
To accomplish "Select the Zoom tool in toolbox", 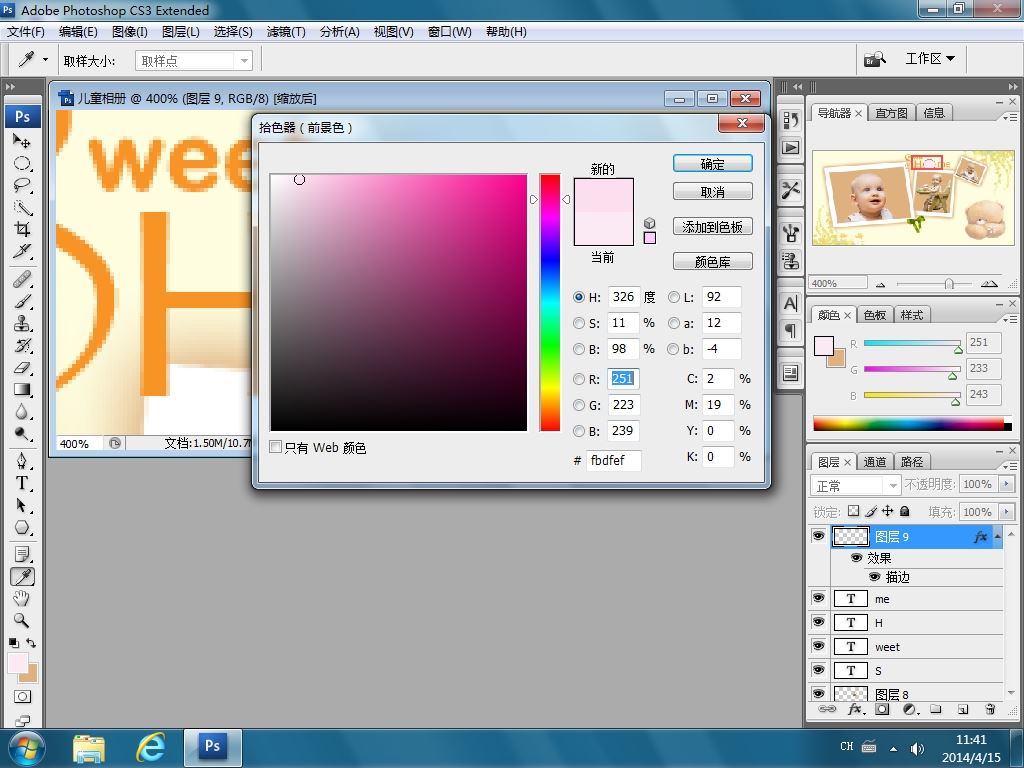I will (x=22, y=620).
